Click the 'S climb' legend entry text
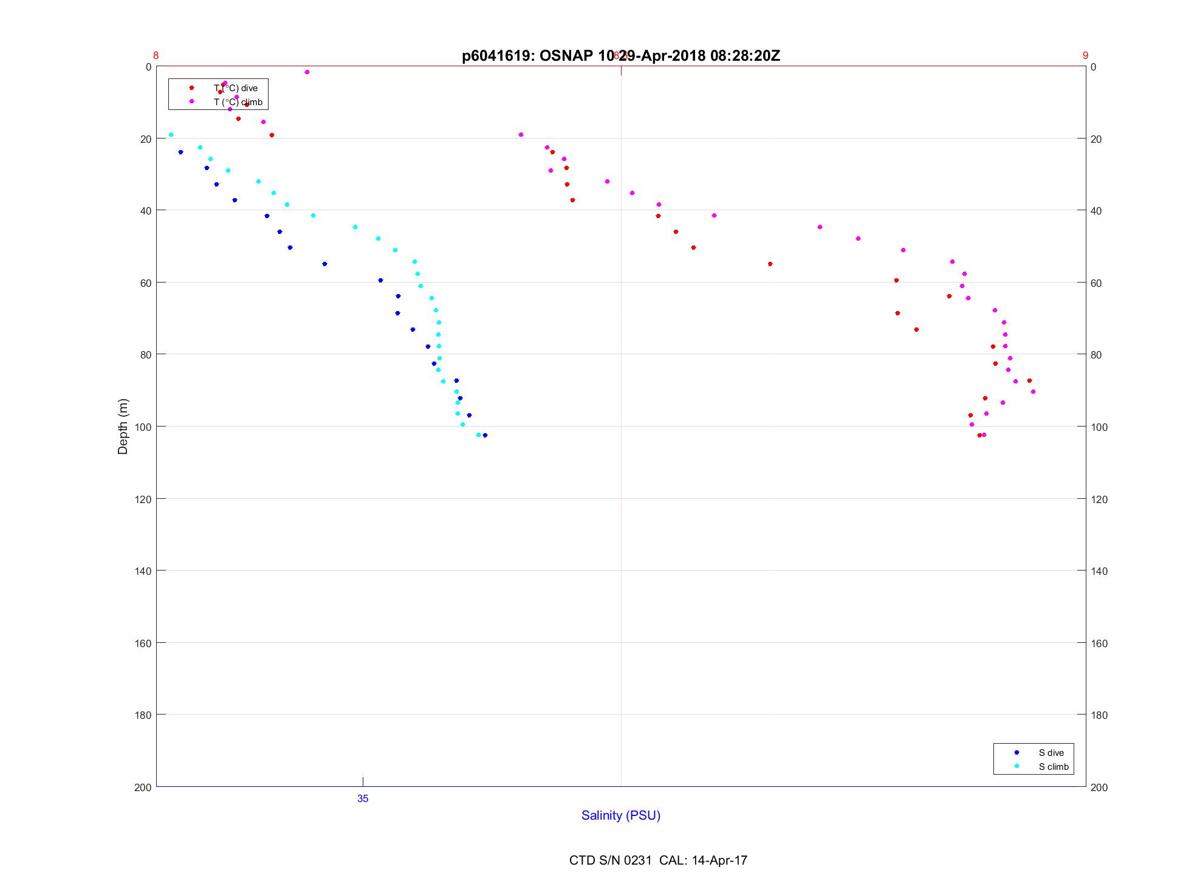Viewport: 1200px width, 885px height. [1054, 767]
